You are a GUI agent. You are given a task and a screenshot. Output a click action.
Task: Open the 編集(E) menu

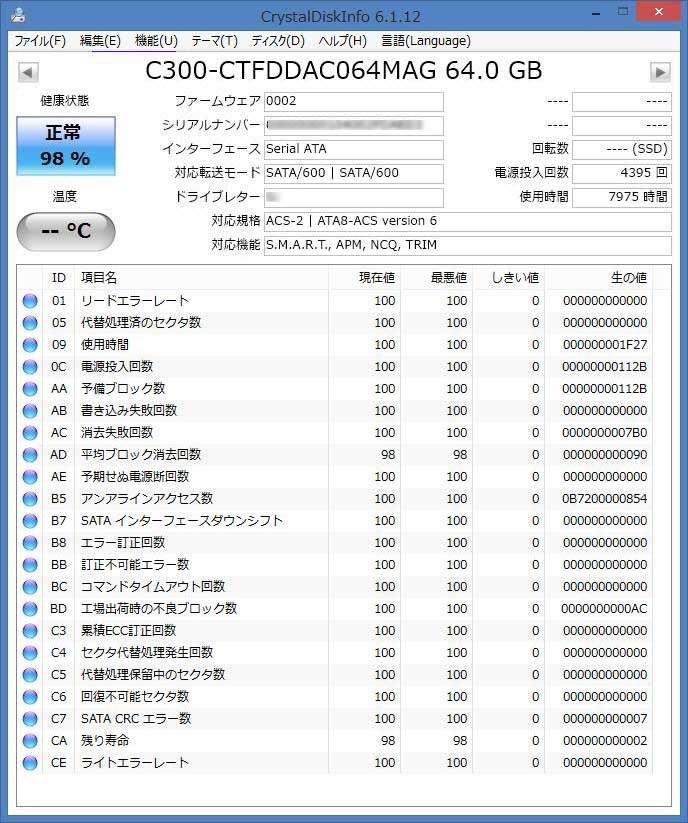(100, 41)
